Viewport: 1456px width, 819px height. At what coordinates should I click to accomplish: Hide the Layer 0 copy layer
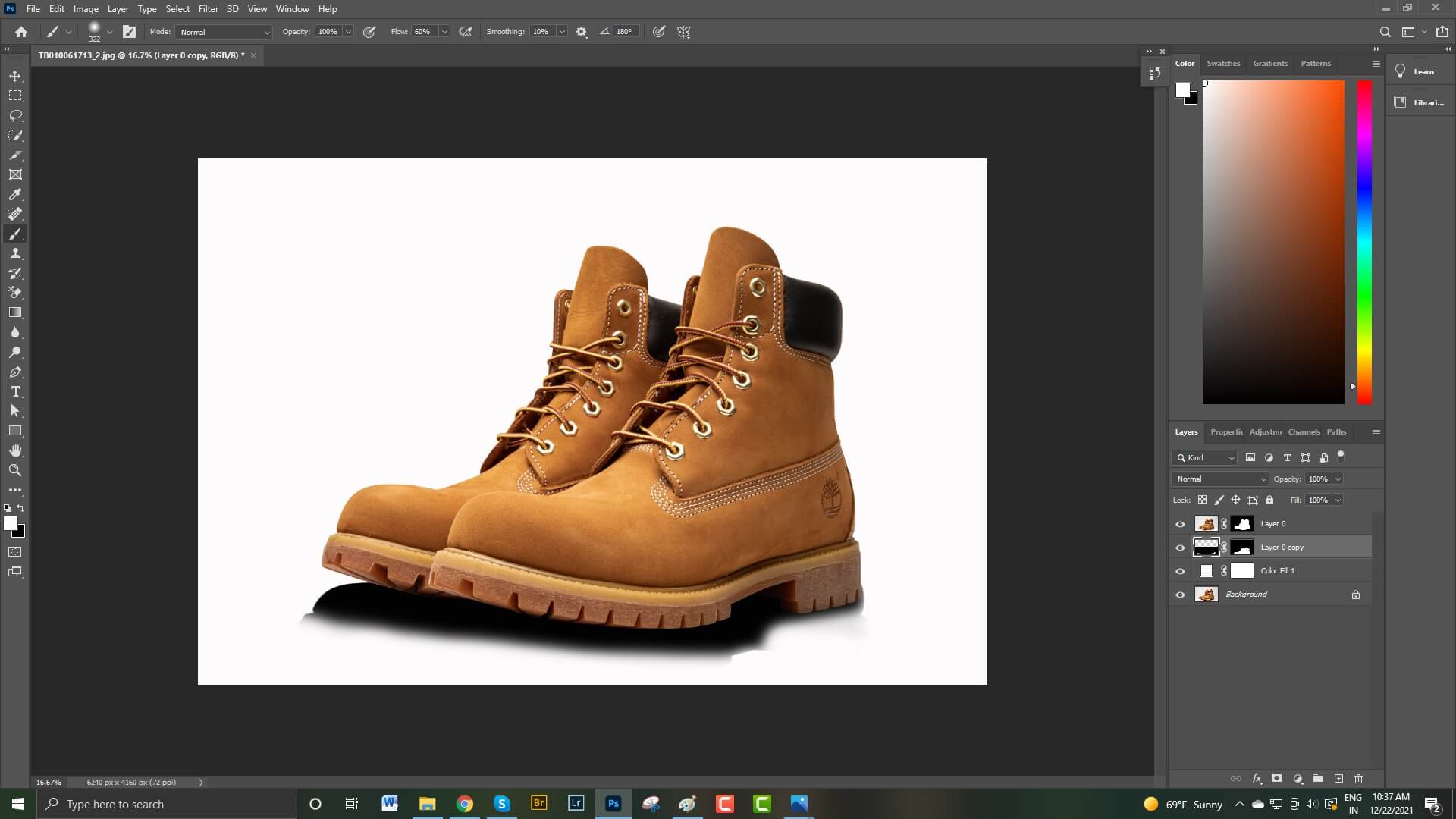coord(1180,548)
